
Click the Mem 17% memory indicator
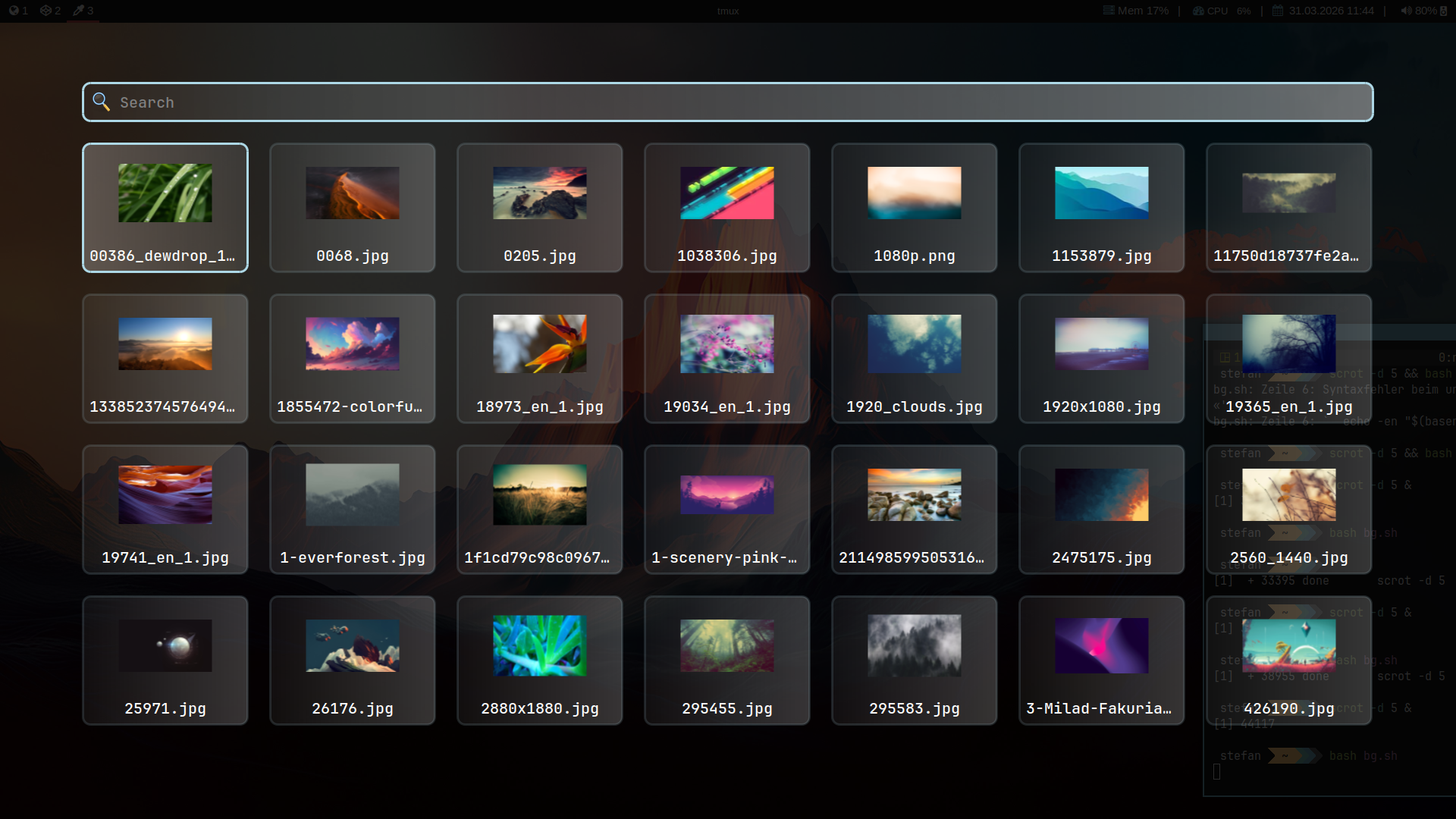[1135, 11]
